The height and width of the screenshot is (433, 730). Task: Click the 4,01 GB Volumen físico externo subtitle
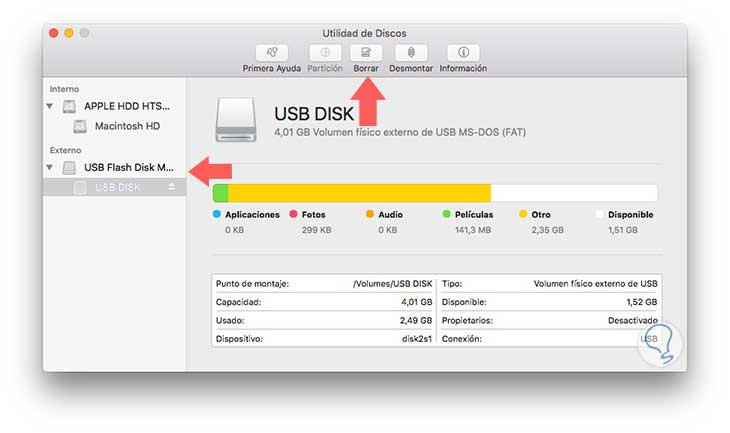(400, 133)
